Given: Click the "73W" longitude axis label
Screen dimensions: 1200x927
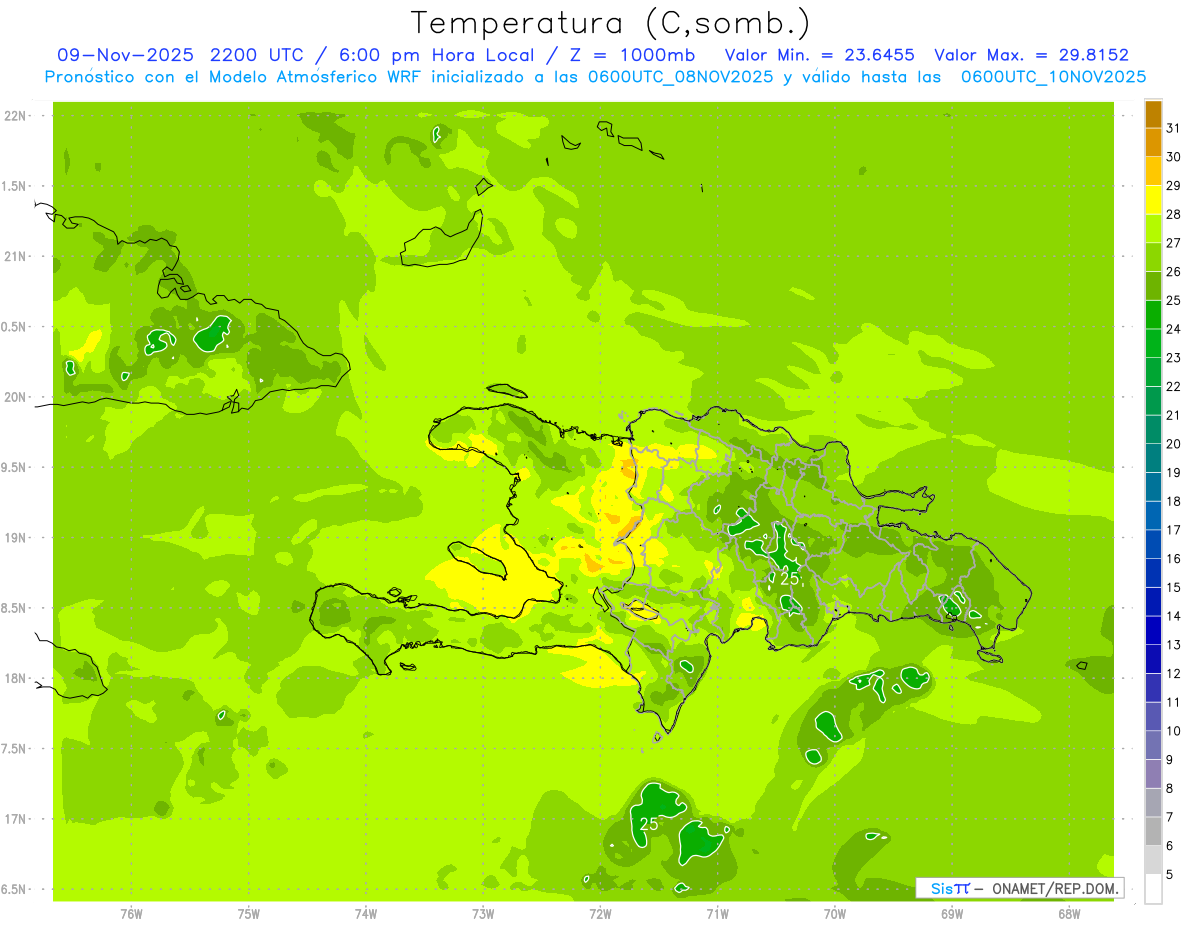Looking at the screenshot, I should click(x=483, y=913).
